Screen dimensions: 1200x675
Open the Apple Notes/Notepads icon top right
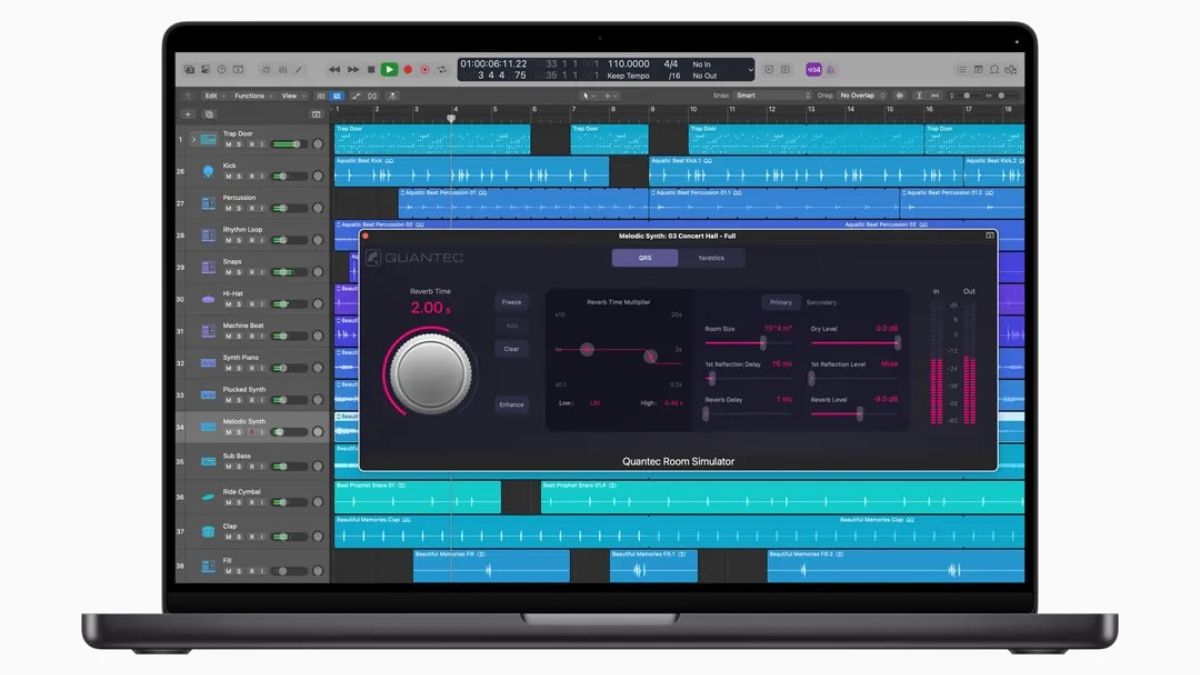click(978, 70)
